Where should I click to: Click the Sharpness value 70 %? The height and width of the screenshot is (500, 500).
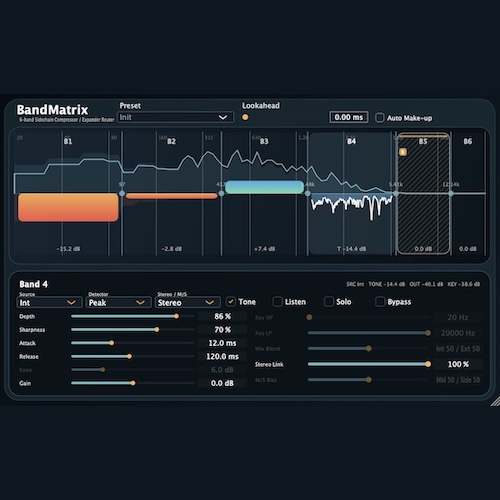[x=222, y=330]
